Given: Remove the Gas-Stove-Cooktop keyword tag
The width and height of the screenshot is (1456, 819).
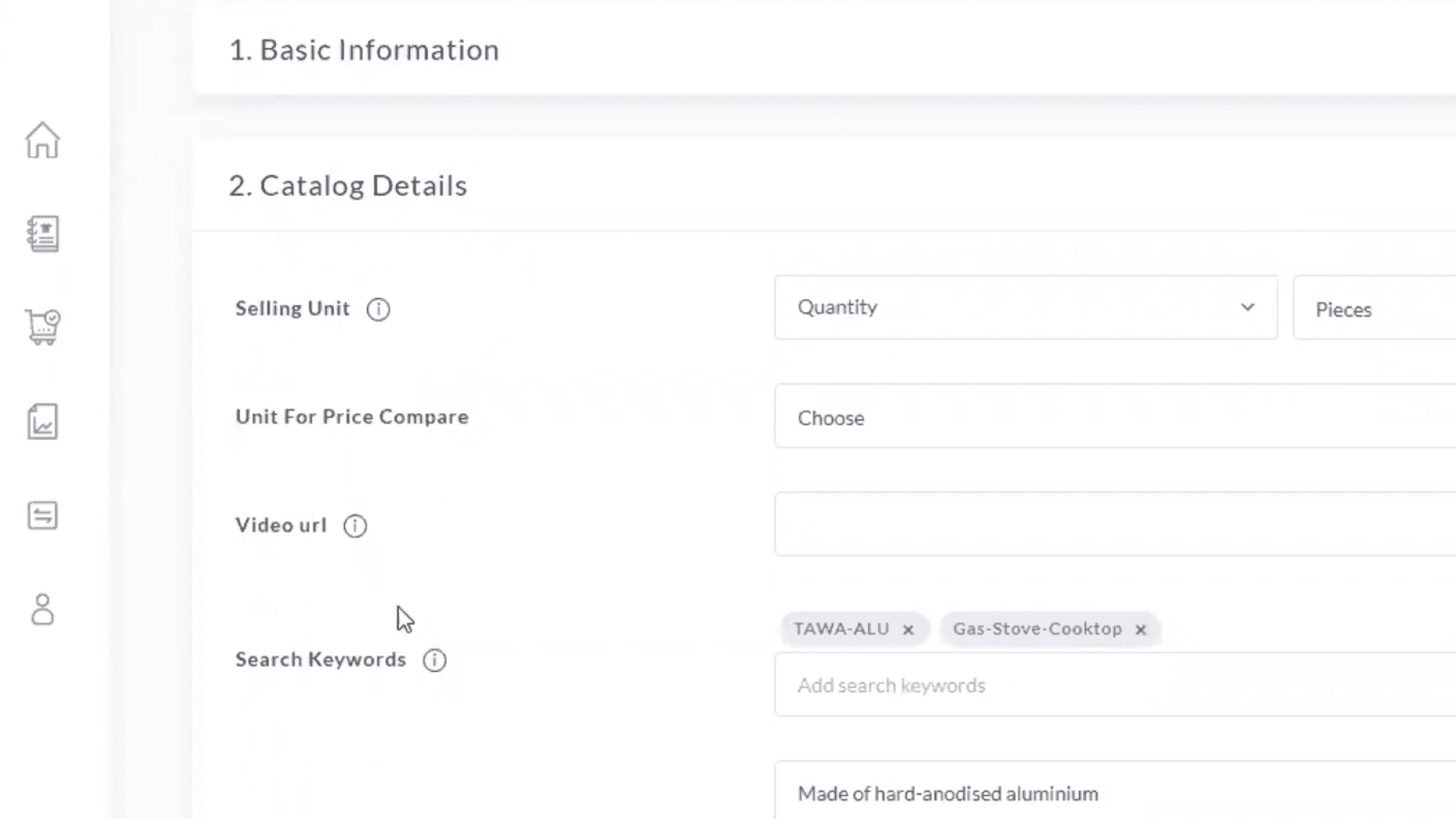Looking at the screenshot, I should [x=1141, y=630].
